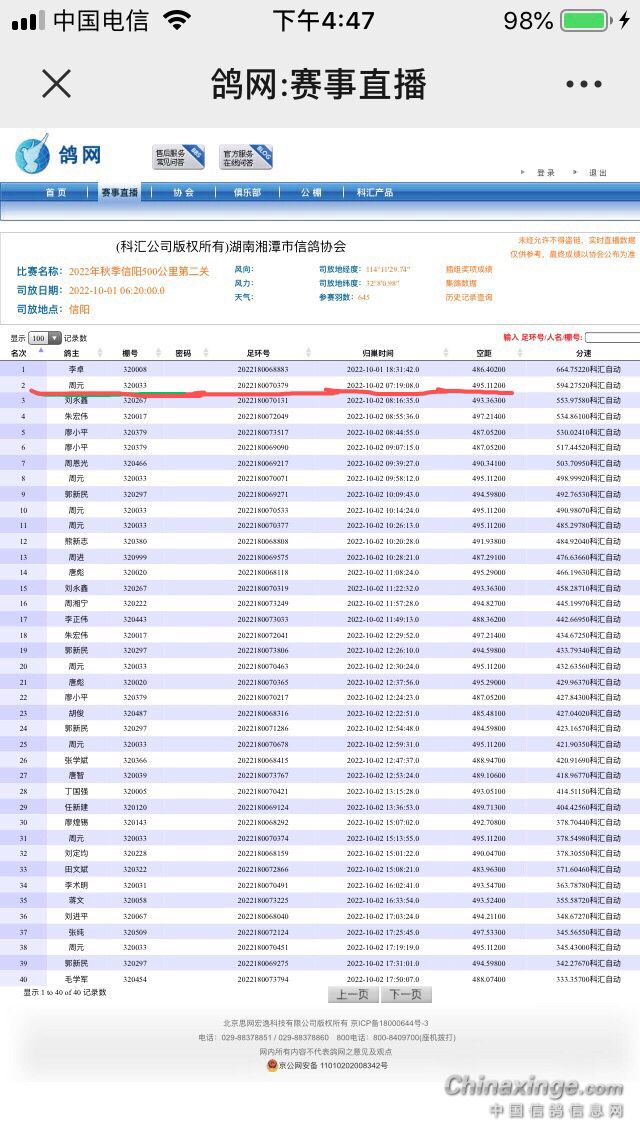Close the webview with the X icon
Viewport: 640px width, 1136px height.
click(x=56, y=84)
